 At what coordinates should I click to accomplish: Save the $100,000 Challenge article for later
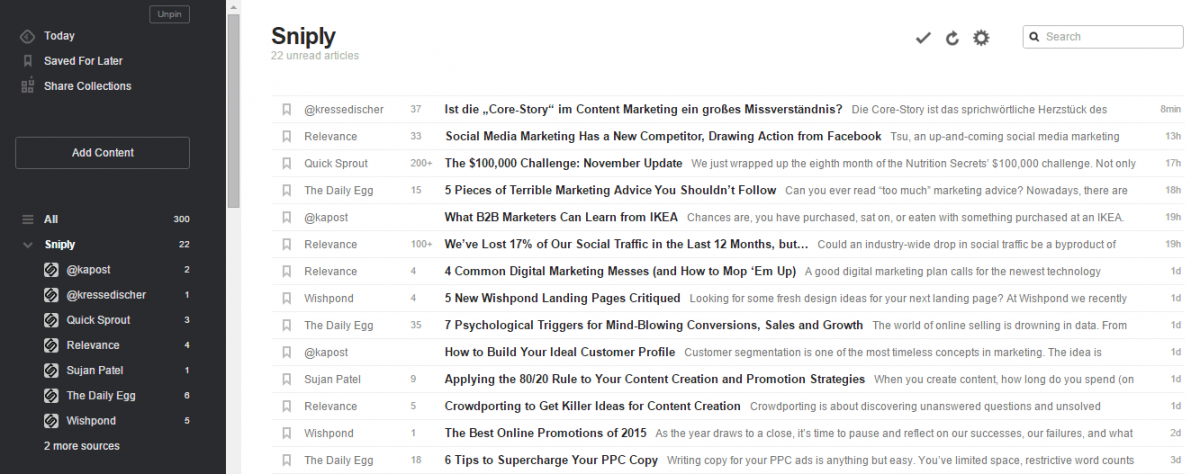click(x=286, y=163)
